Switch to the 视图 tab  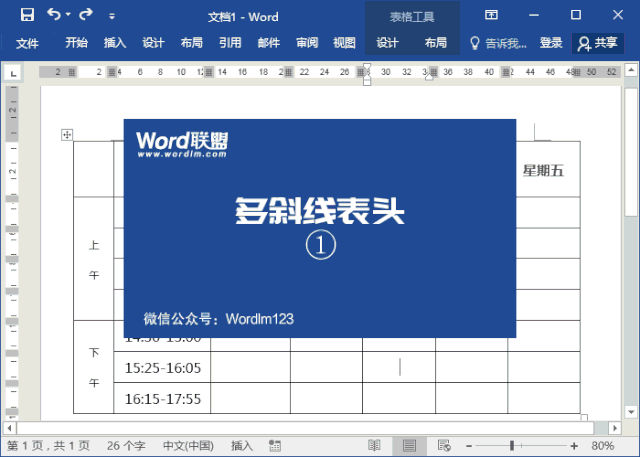344,43
